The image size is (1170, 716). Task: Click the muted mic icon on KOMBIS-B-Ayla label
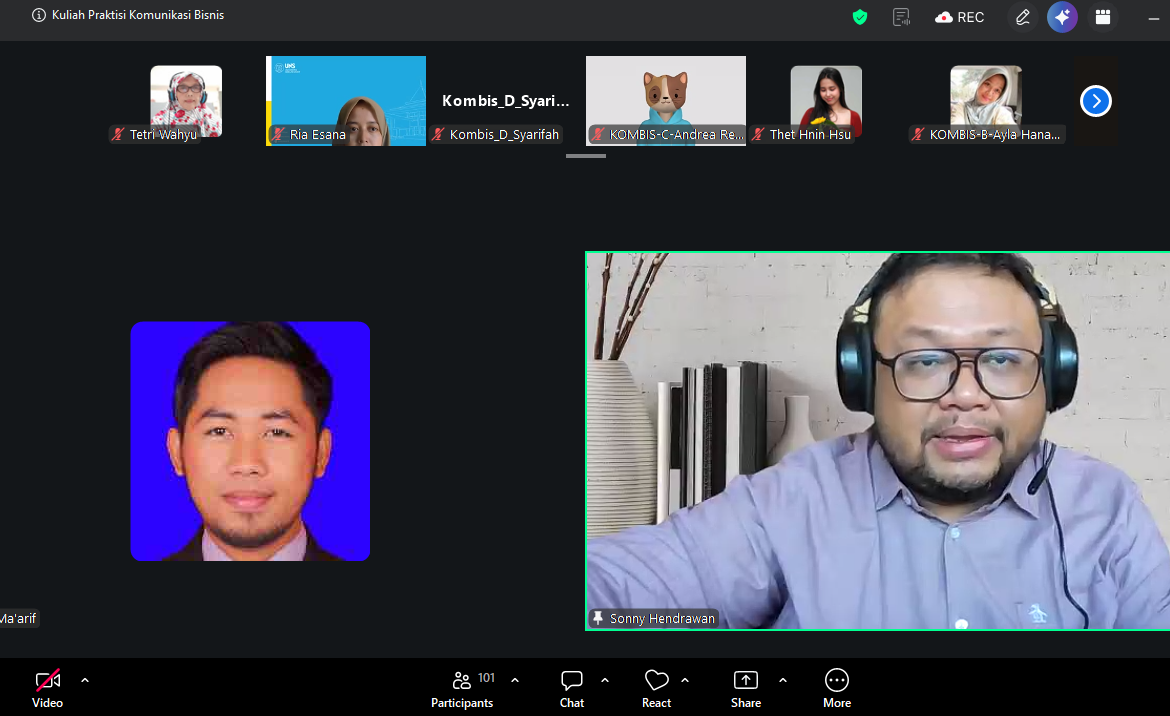[919, 134]
